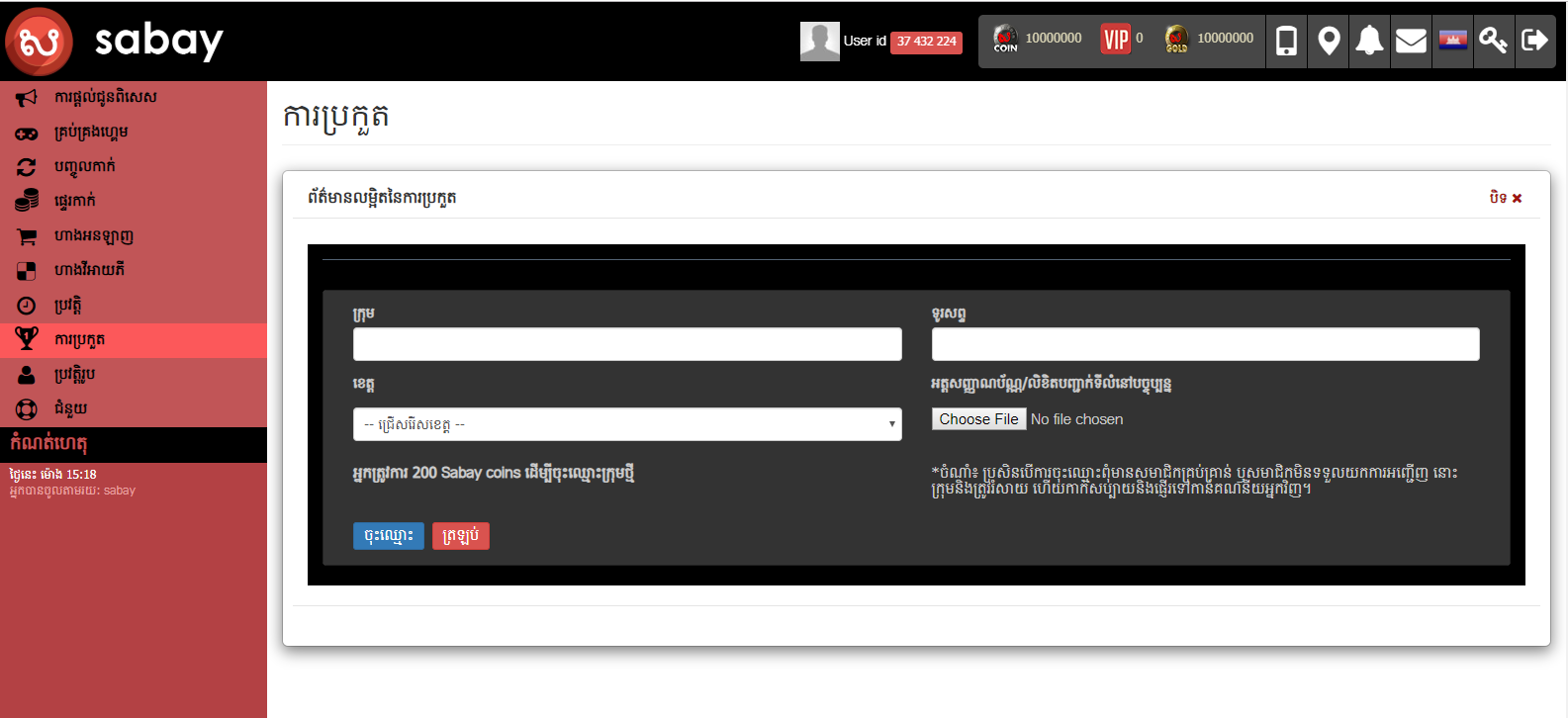Click the VIP badge icon

click(1116, 40)
